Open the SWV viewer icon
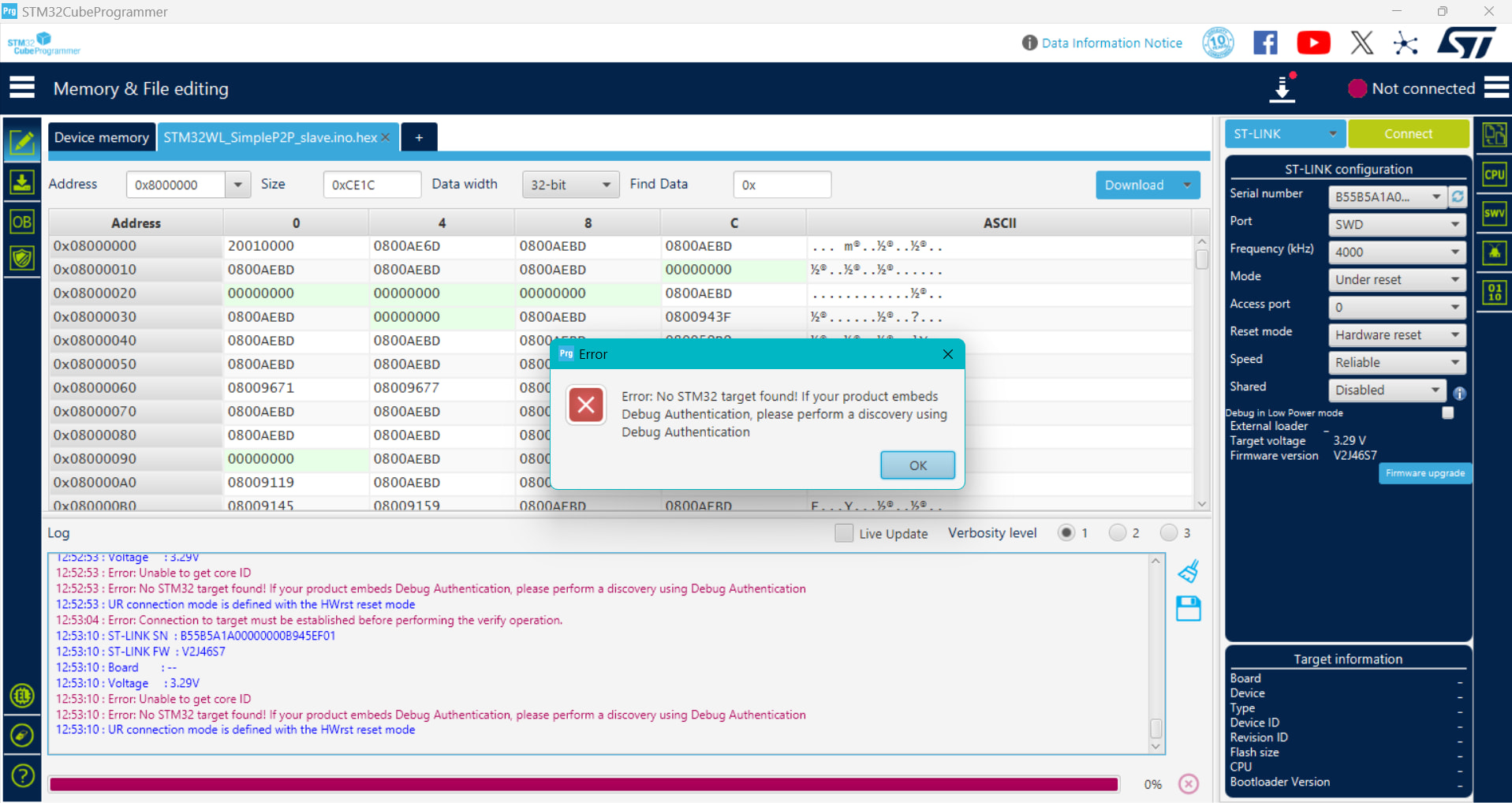The height and width of the screenshot is (803, 1512). click(x=1494, y=213)
